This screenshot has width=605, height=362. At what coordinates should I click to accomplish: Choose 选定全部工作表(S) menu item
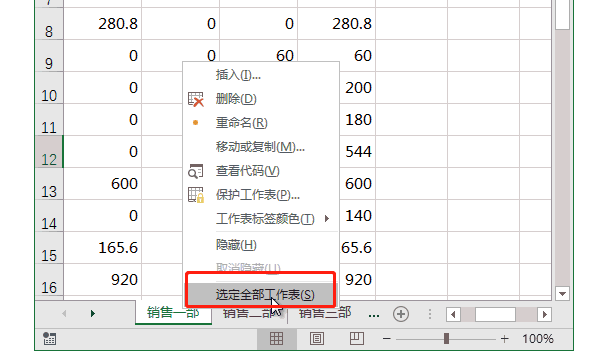point(261,294)
